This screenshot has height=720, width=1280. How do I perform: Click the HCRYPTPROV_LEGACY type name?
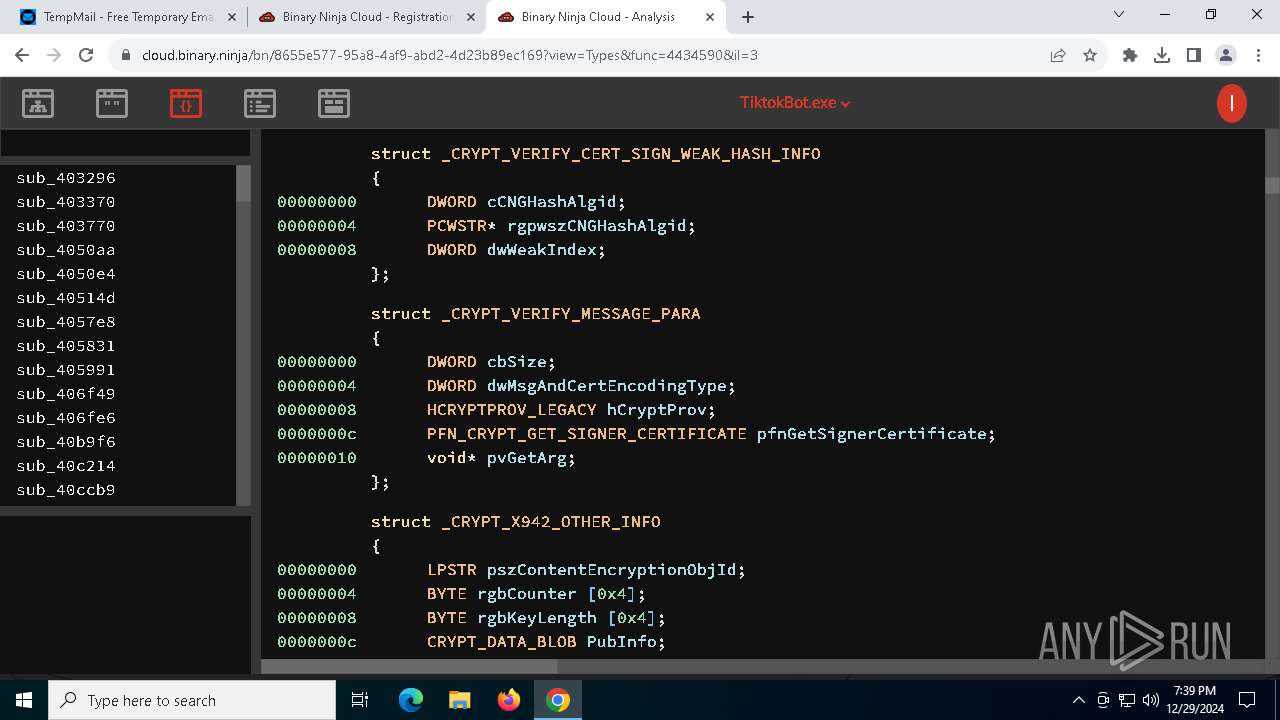tap(512, 410)
